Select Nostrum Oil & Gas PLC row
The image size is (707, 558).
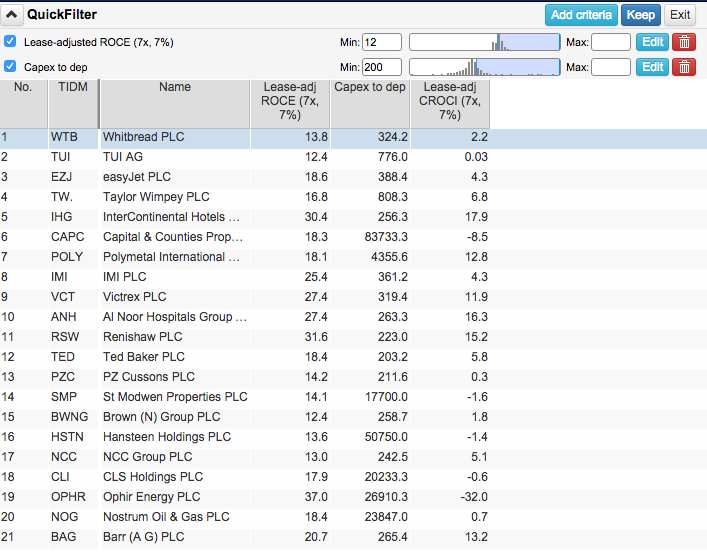click(x=354, y=517)
